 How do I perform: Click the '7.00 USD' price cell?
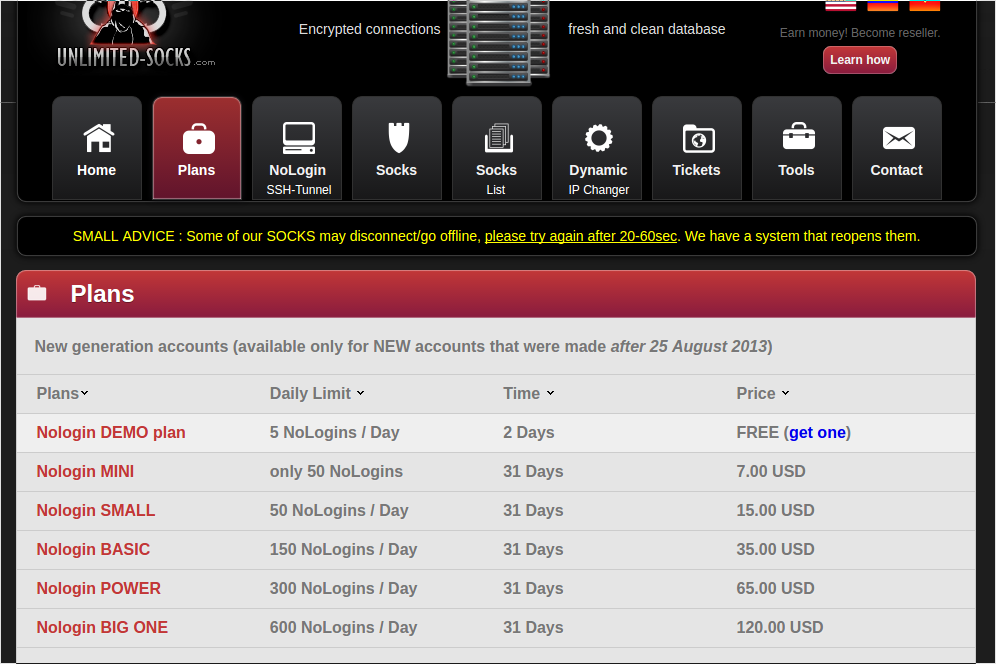(771, 471)
